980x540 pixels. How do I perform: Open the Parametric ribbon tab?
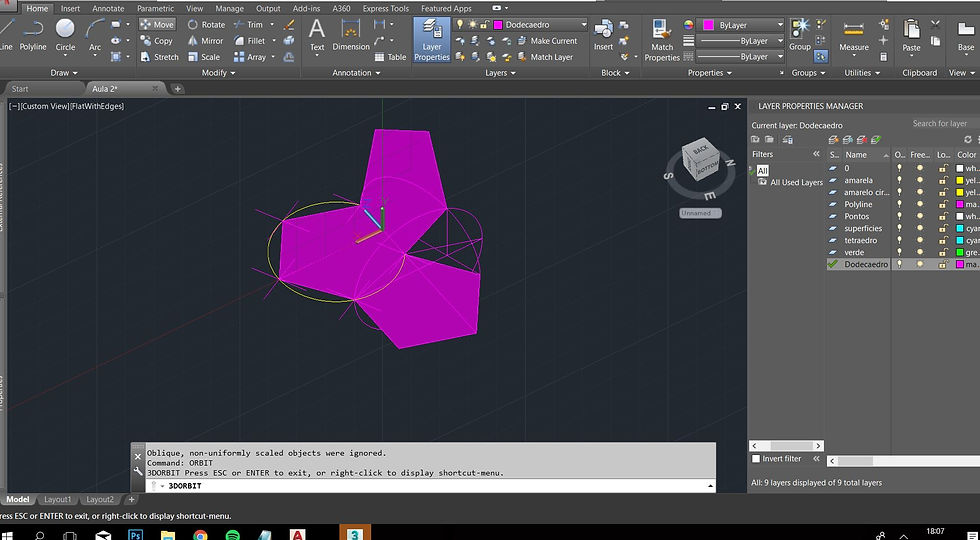coord(156,9)
